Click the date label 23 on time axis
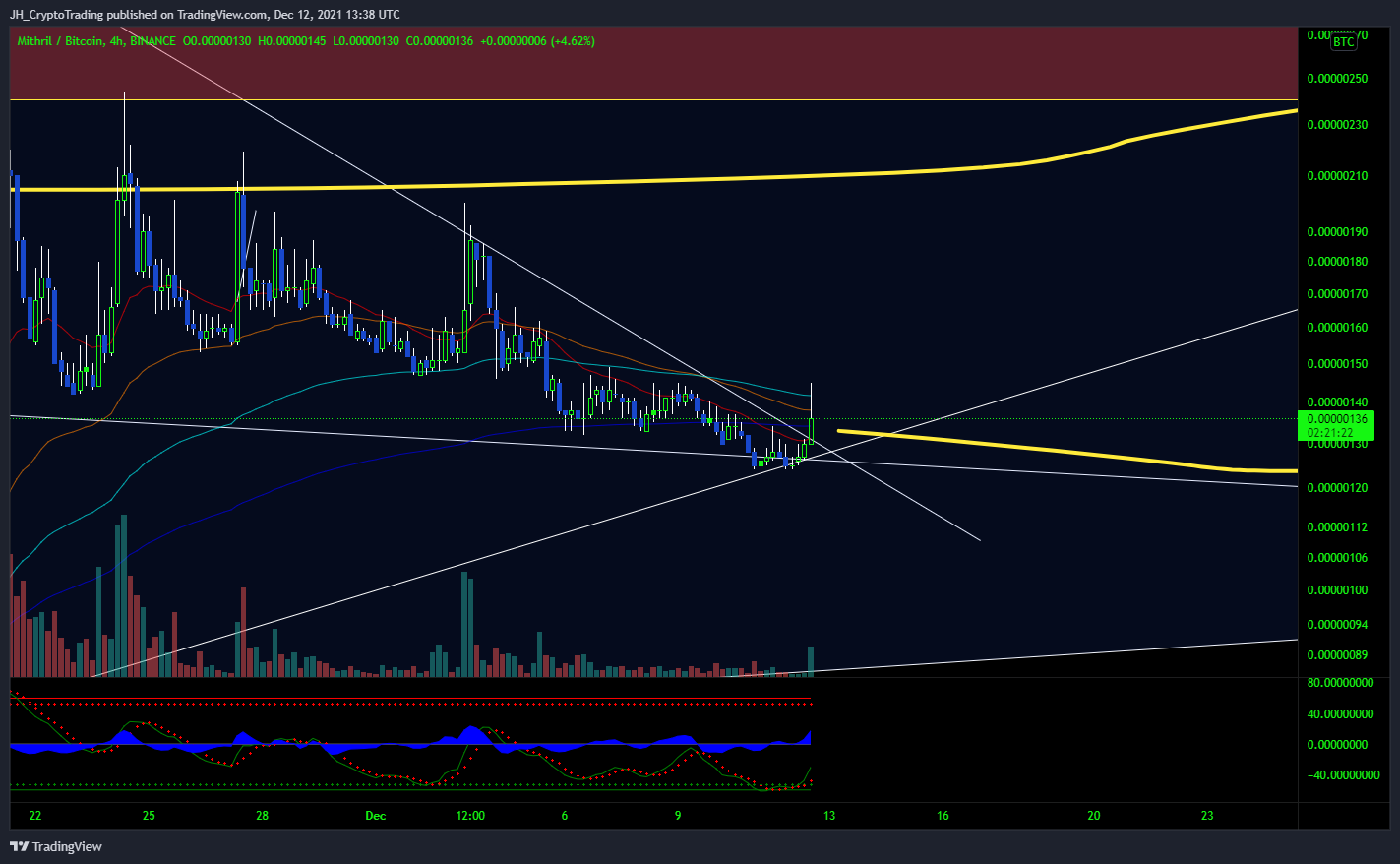1400x864 pixels. click(x=1207, y=816)
